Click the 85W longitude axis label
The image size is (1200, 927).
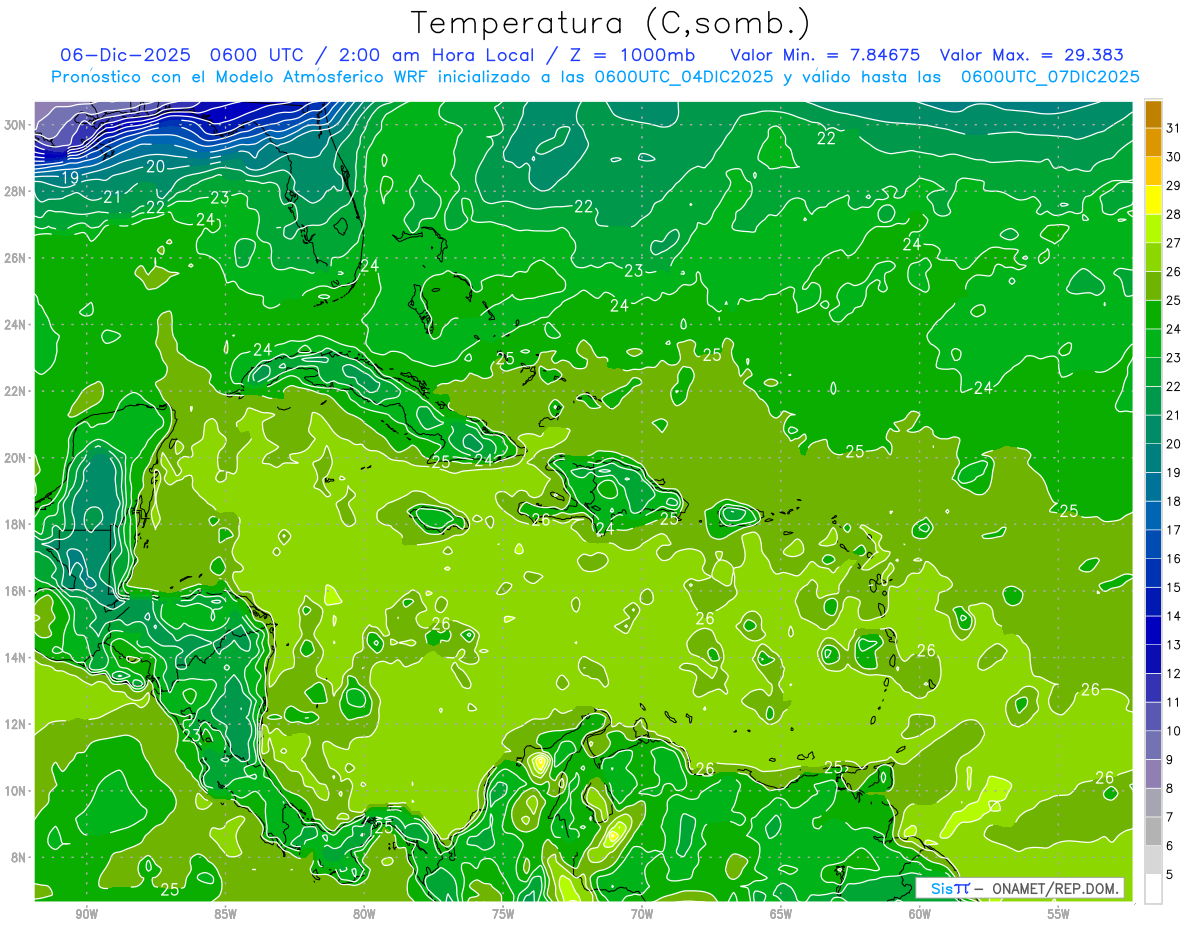[x=225, y=914]
